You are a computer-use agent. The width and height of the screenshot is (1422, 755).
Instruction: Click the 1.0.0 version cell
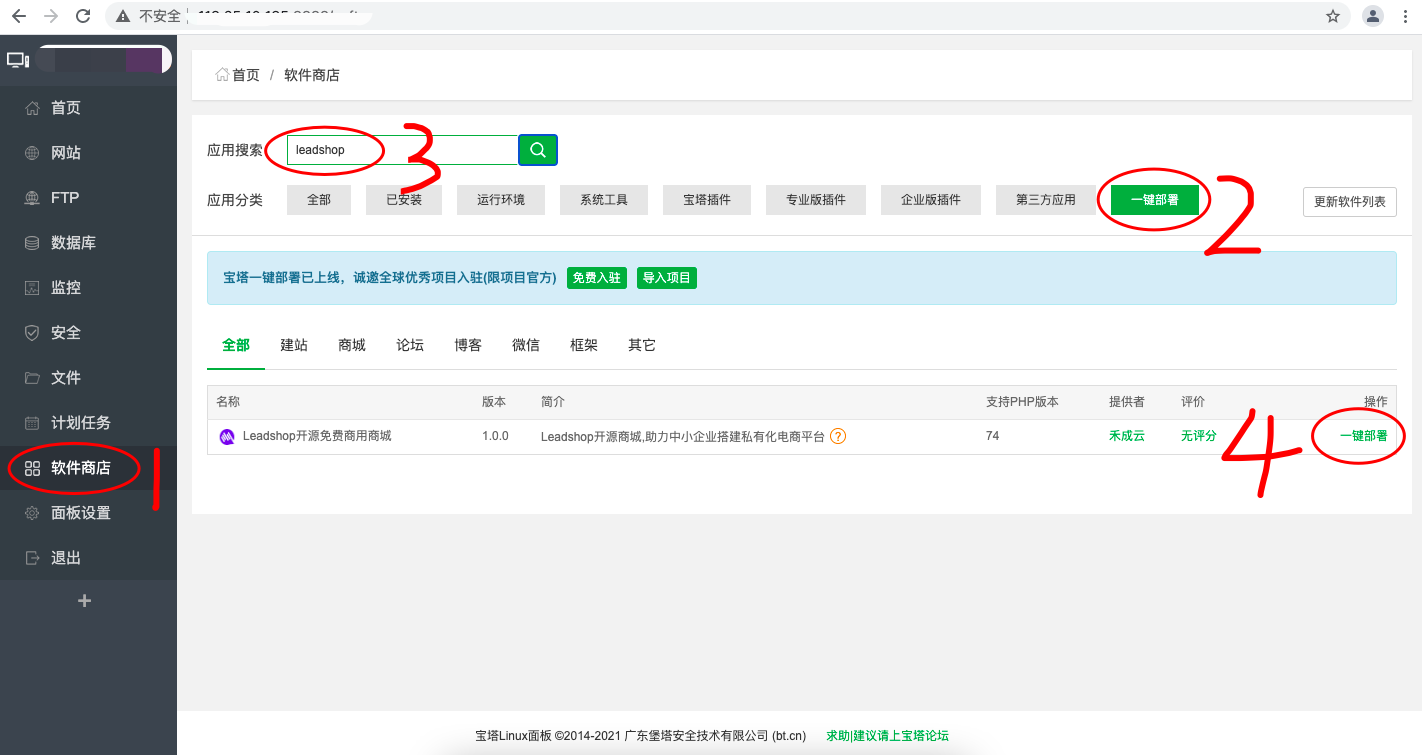(x=495, y=436)
